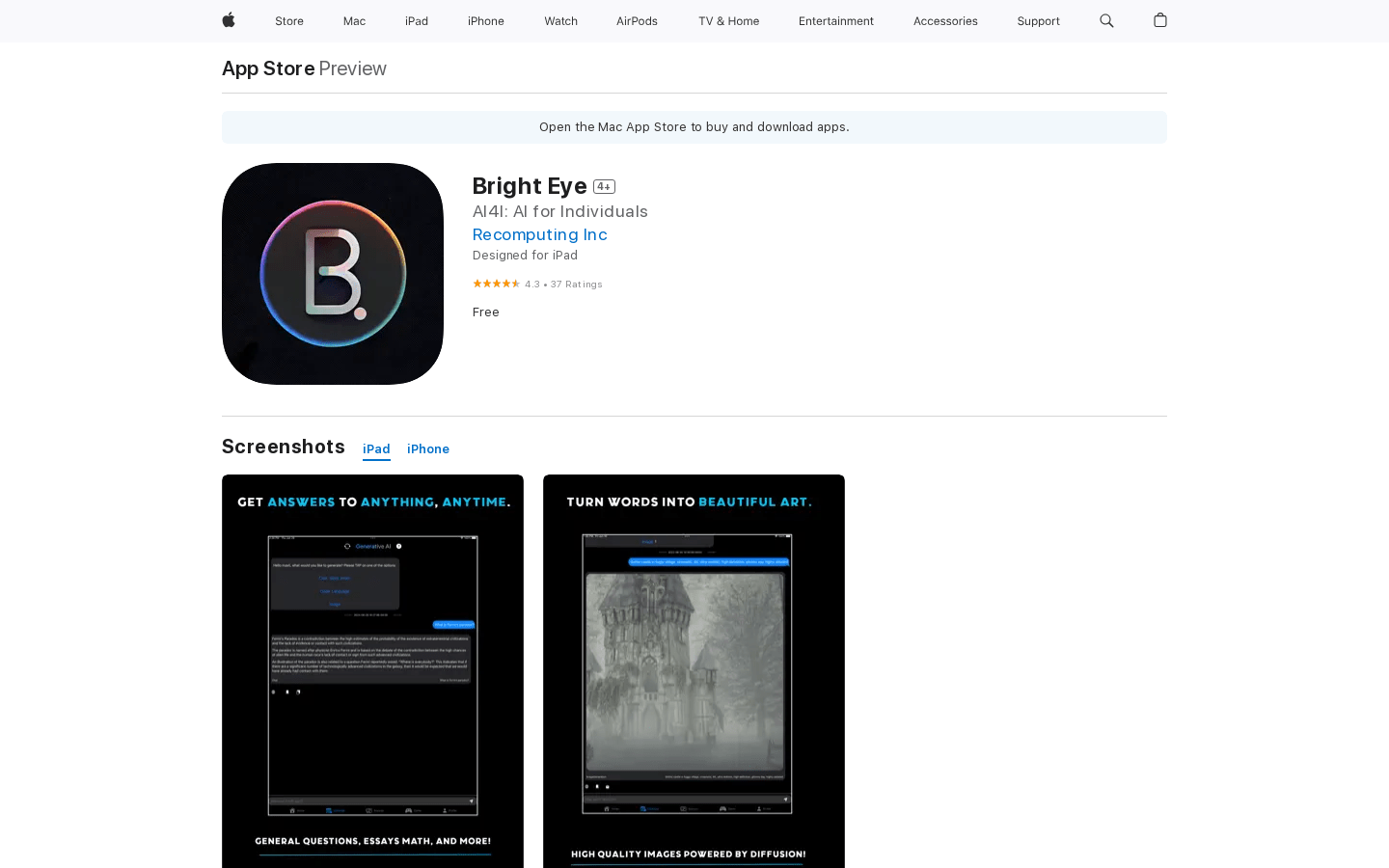Open the AirPods menu
The image size is (1389, 868).
[x=637, y=21]
